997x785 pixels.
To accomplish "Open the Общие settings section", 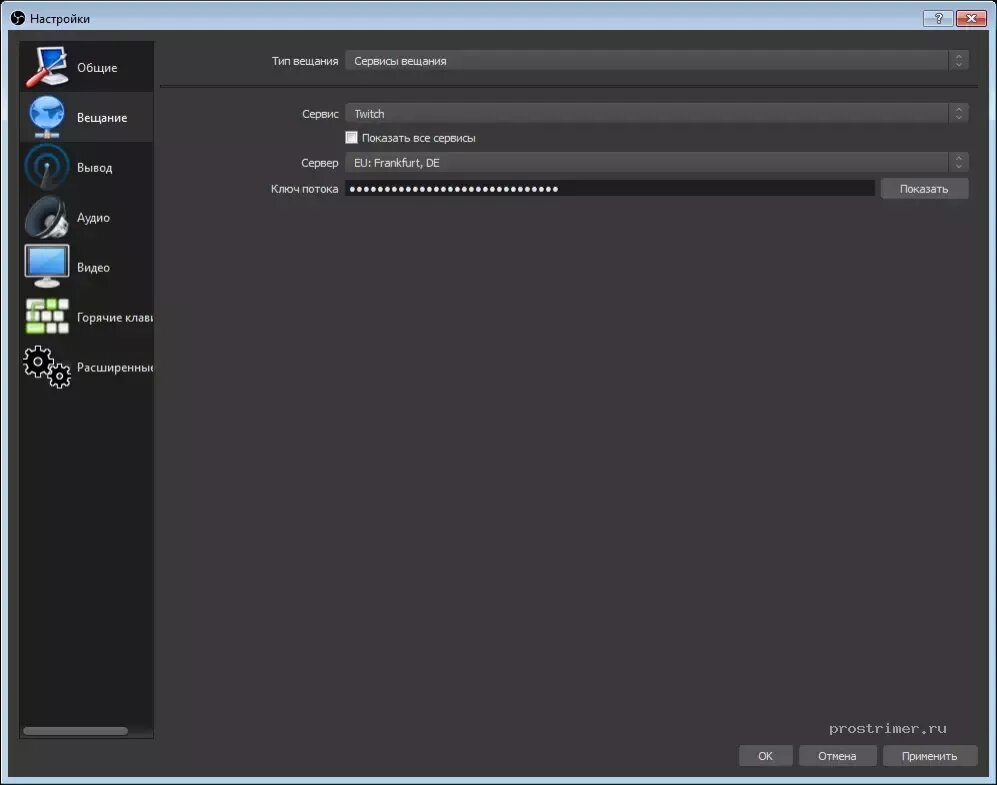I will [x=86, y=67].
